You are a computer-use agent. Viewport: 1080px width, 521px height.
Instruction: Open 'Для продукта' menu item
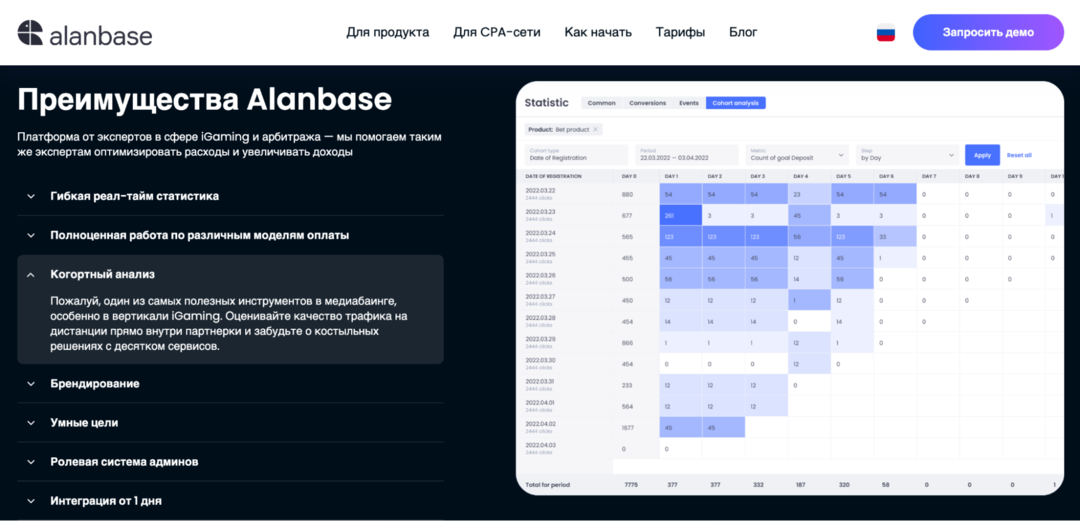388,32
